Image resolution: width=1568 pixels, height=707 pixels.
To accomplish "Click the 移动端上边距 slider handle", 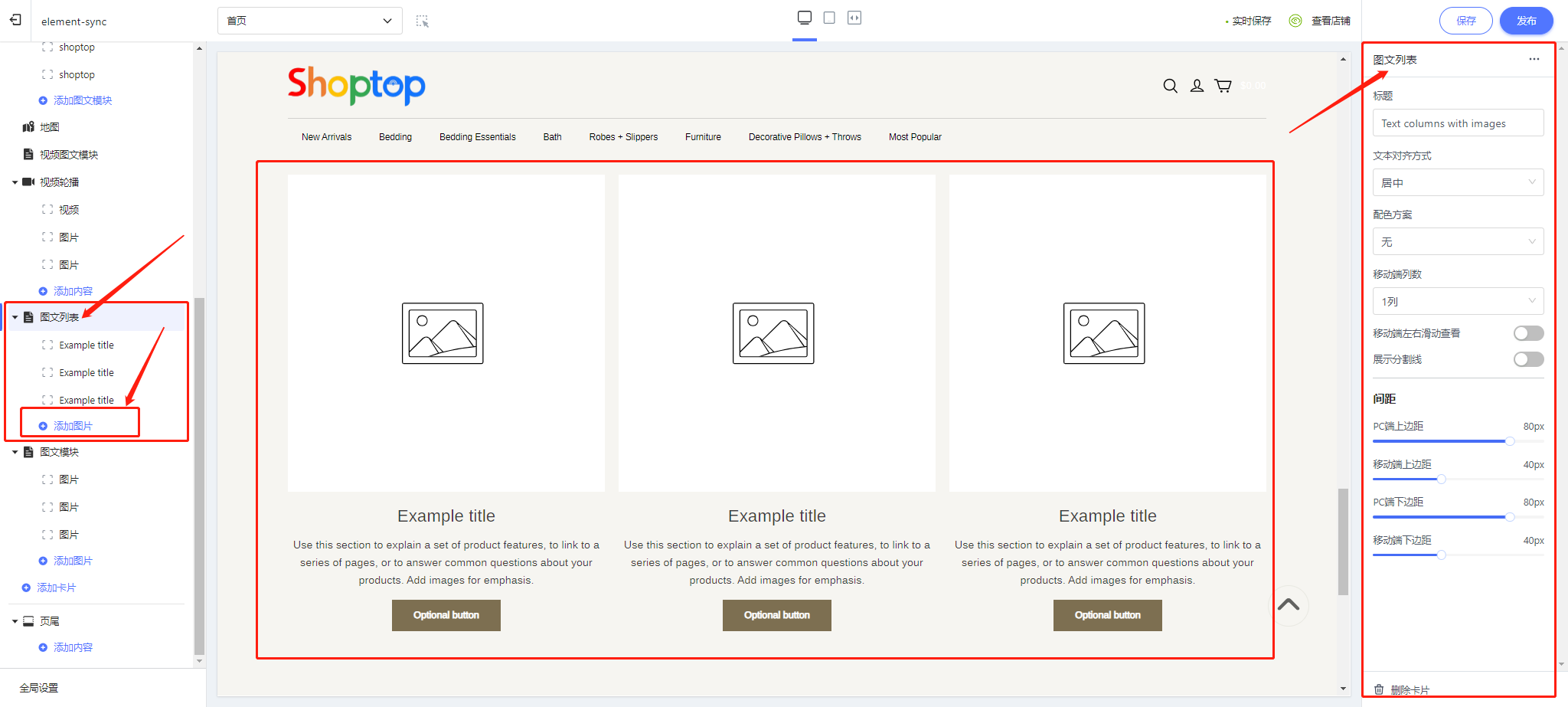I will click(x=1441, y=479).
